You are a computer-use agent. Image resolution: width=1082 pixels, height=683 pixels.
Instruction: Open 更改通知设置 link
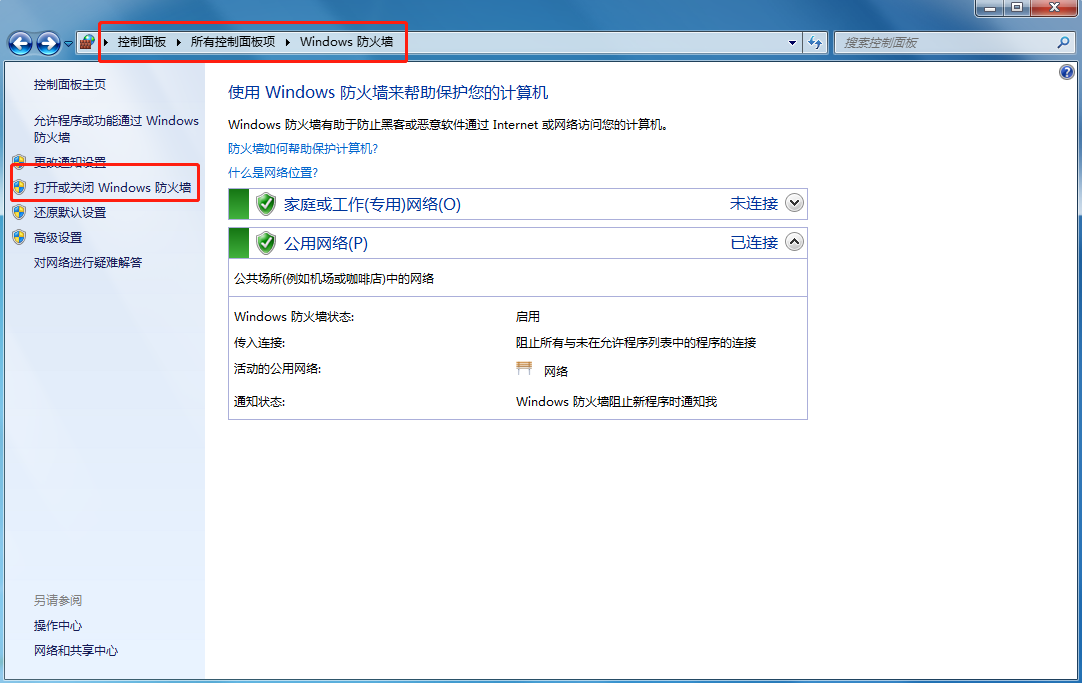70,162
